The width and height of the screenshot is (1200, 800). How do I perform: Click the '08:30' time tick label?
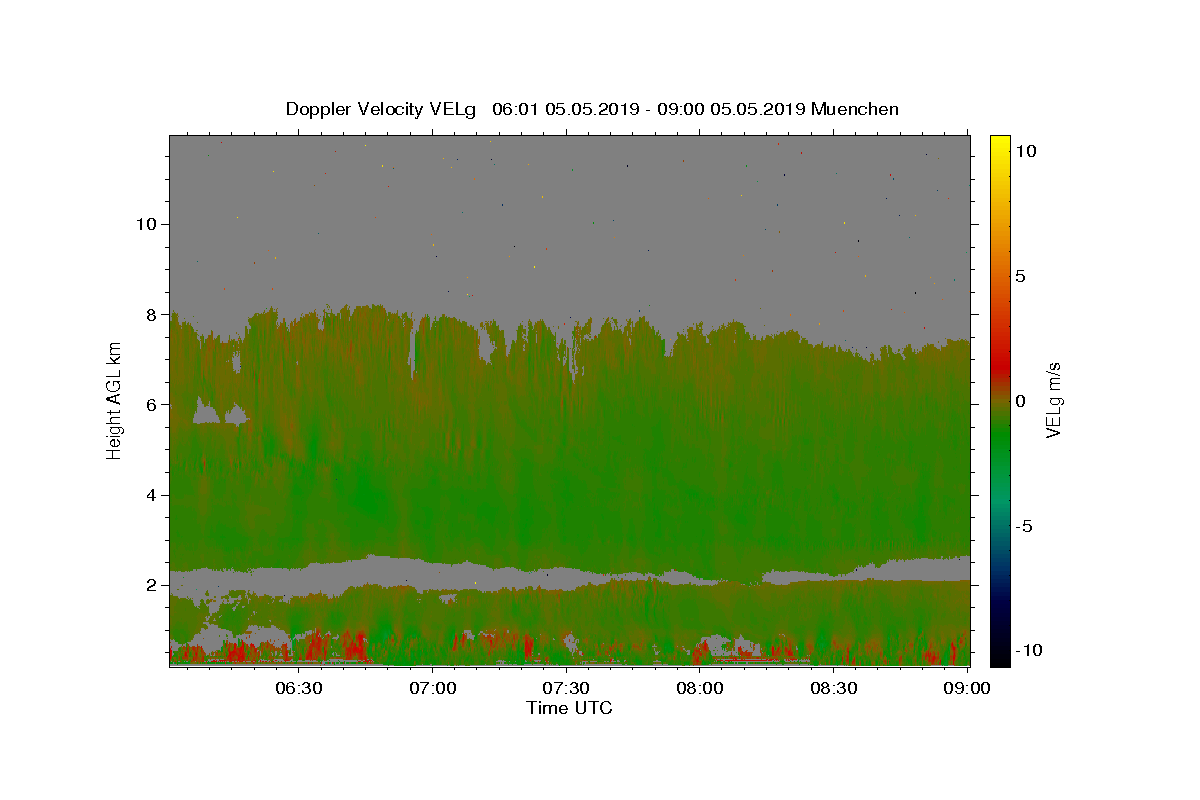click(x=834, y=688)
